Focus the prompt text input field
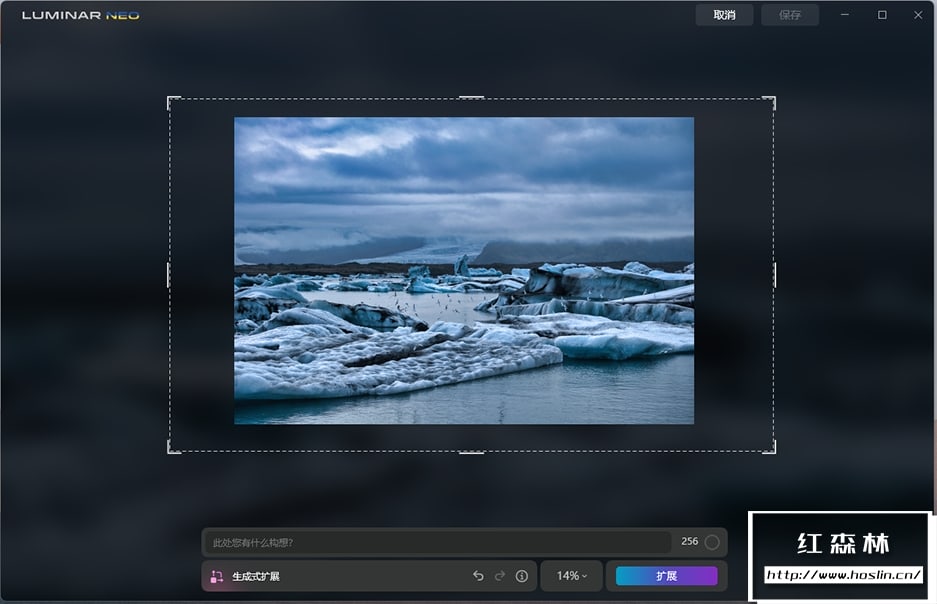The image size is (937, 604). 439,542
